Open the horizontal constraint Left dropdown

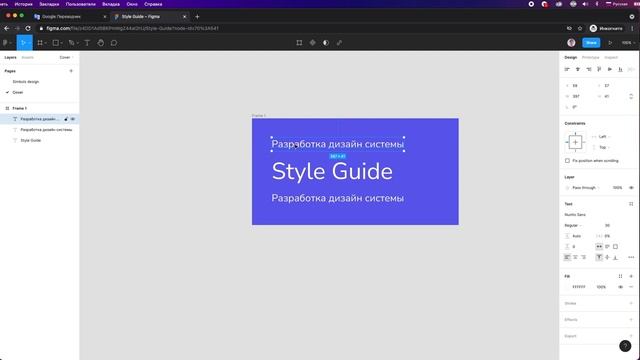(604, 137)
